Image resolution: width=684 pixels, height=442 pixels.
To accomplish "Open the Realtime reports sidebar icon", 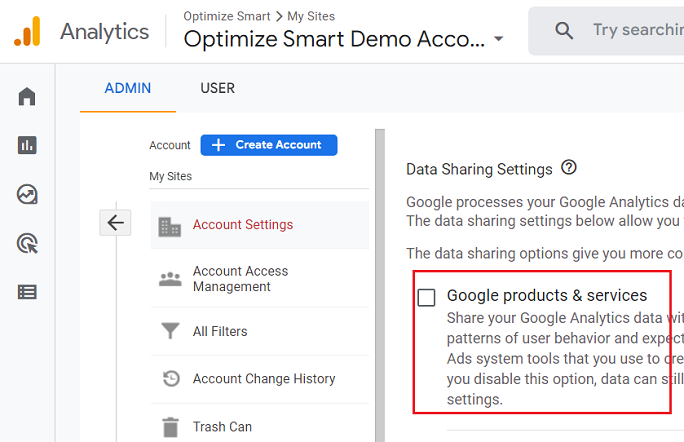I will pos(27,194).
